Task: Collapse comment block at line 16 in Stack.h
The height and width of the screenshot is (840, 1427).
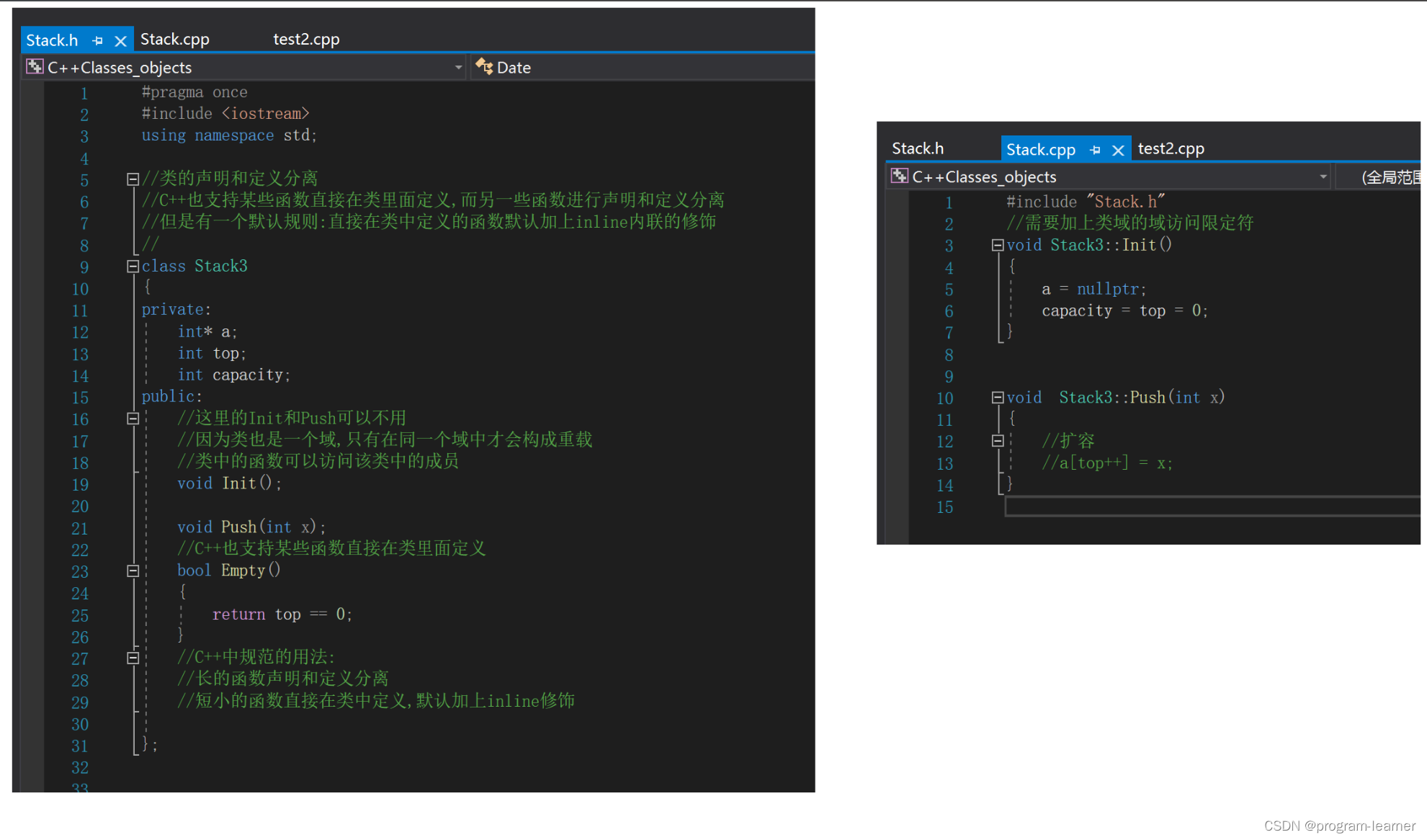Action: coord(133,419)
